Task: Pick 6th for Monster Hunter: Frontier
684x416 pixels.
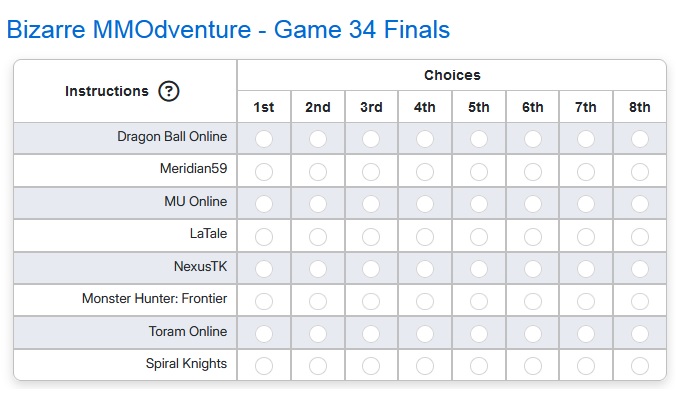Action: point(533,301)
